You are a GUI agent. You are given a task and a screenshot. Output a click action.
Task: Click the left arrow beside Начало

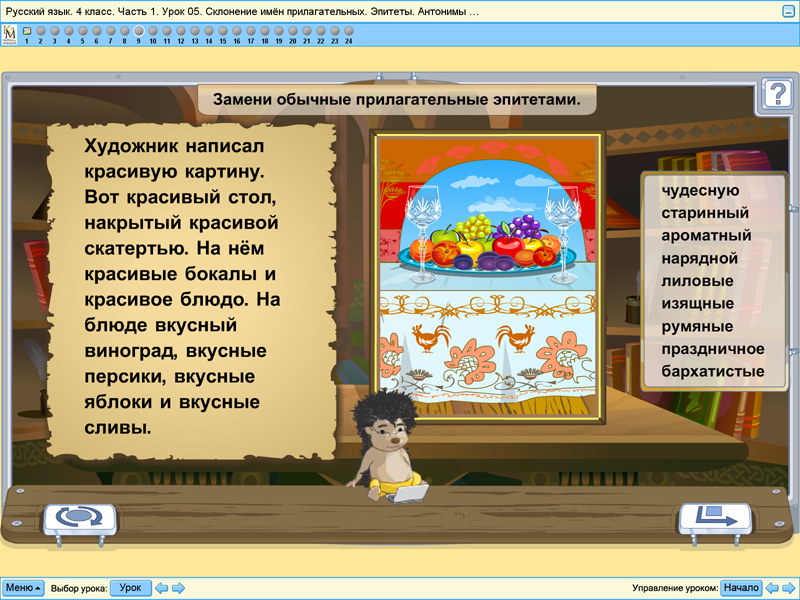771,589
